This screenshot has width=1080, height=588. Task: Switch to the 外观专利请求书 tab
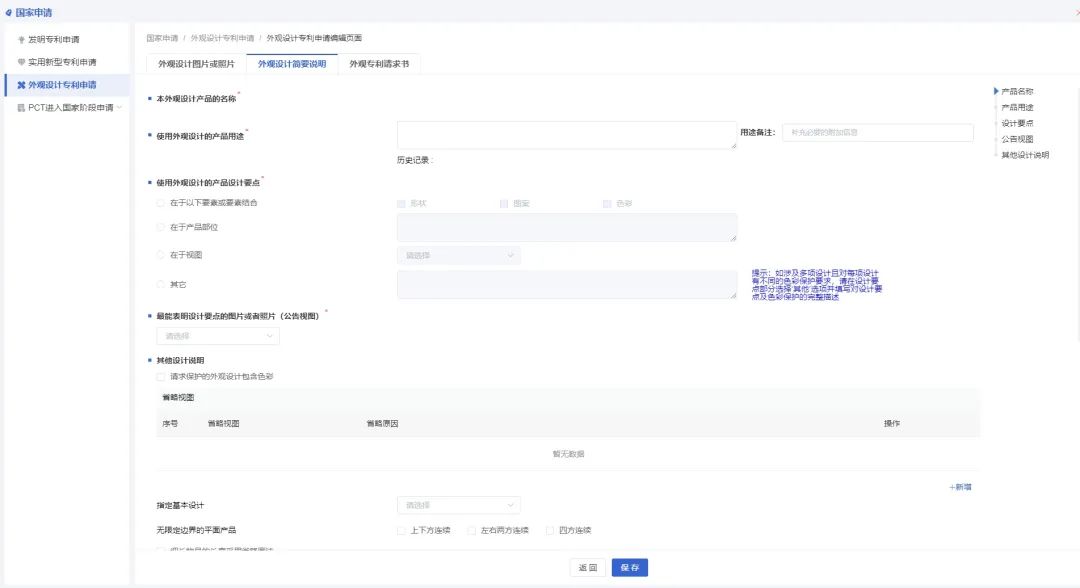(379, 64)
